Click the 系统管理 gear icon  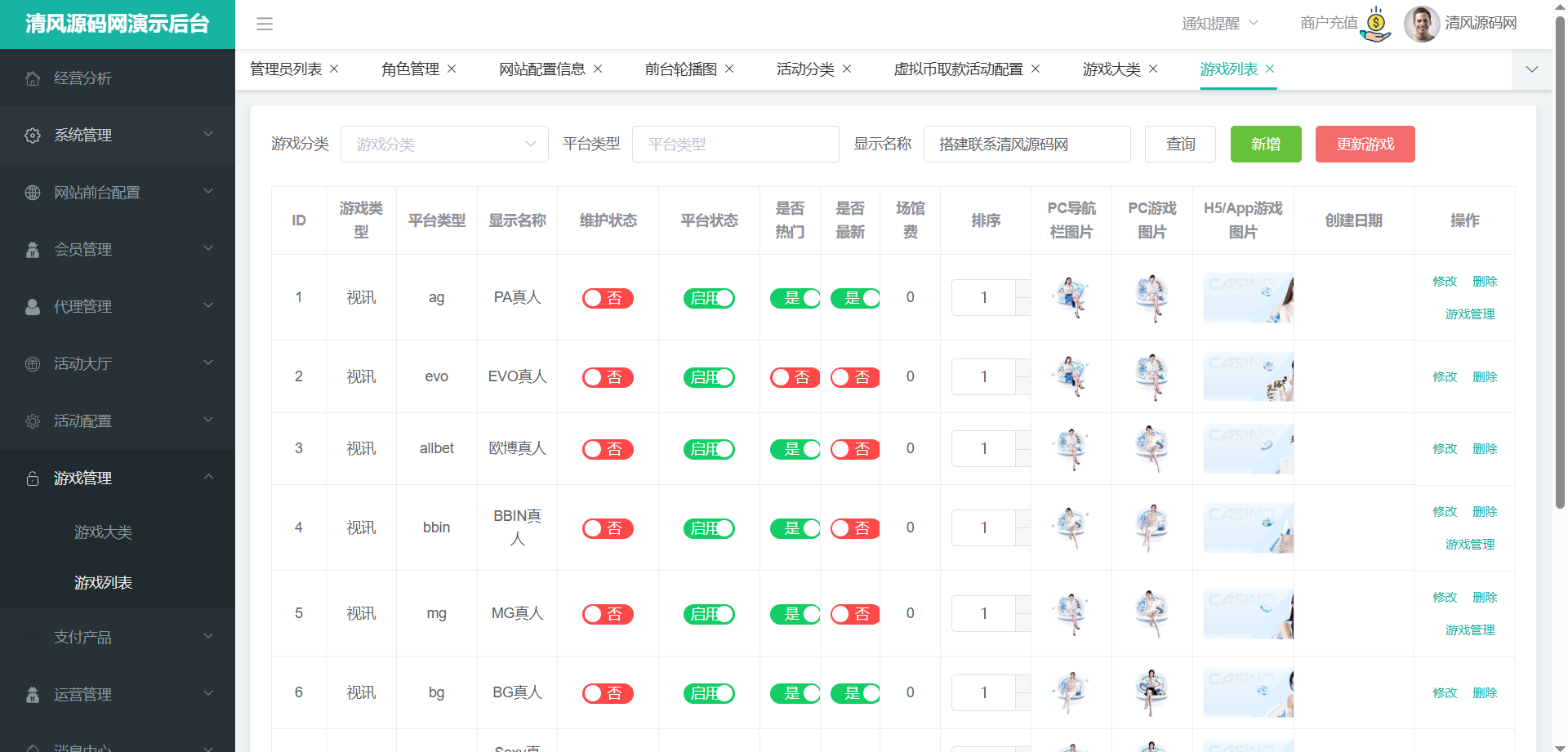[33, 136]
